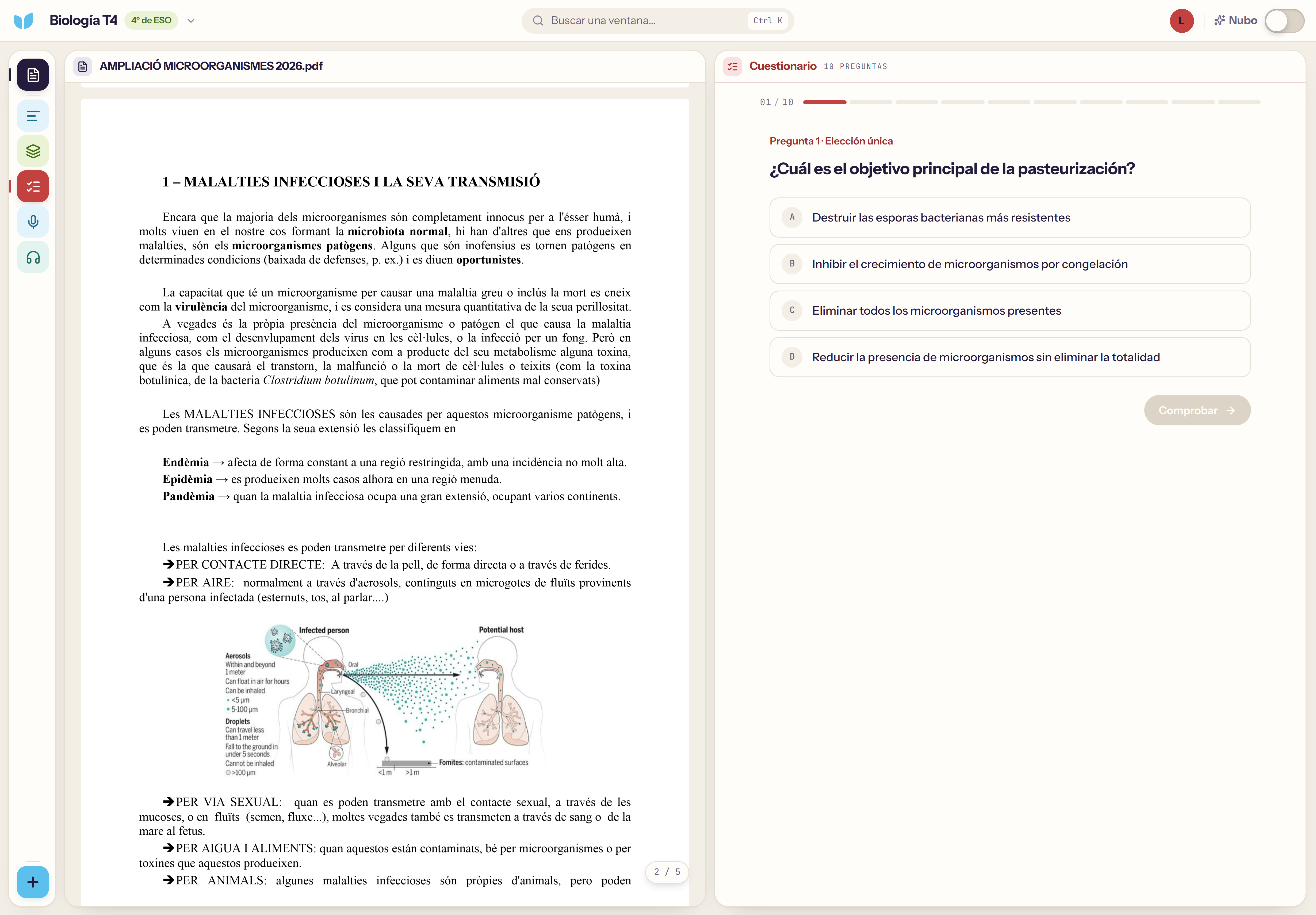Image resolution: width=1316 pixels, height=915 pixels.
Task: Click the search magnifier icon
Action: [x=538, y=21]
